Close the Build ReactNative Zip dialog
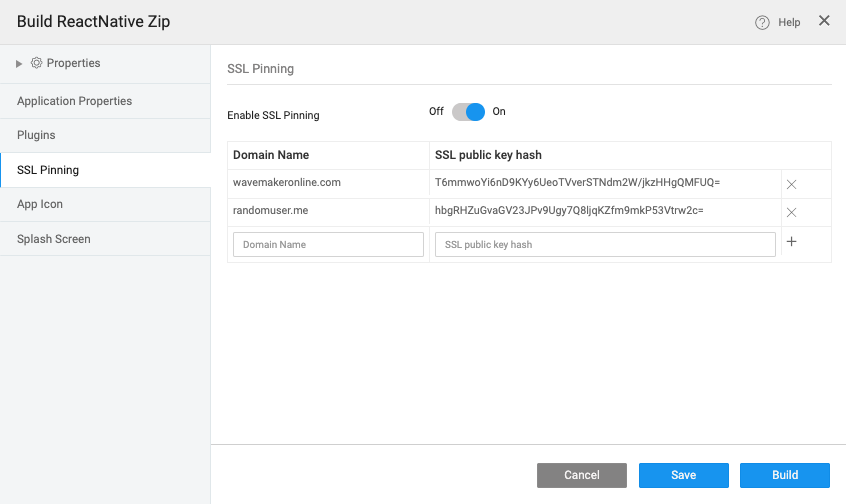Image resolution: width=846 pixels, height=504 pixels. [x=824, y=21]
